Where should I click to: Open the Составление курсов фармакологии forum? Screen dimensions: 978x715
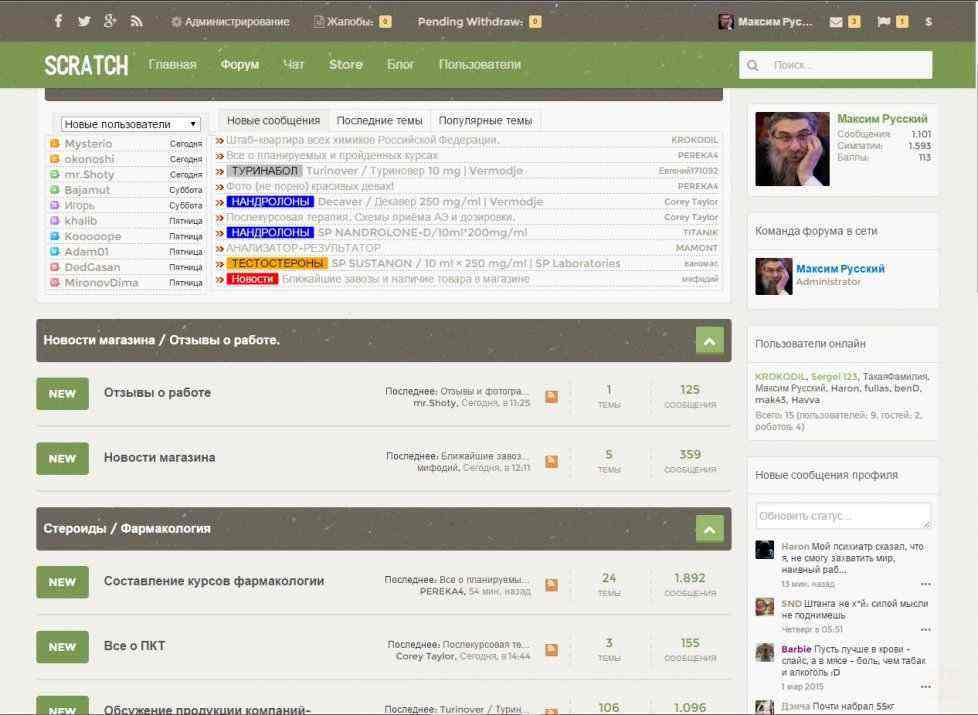point(214,581)
